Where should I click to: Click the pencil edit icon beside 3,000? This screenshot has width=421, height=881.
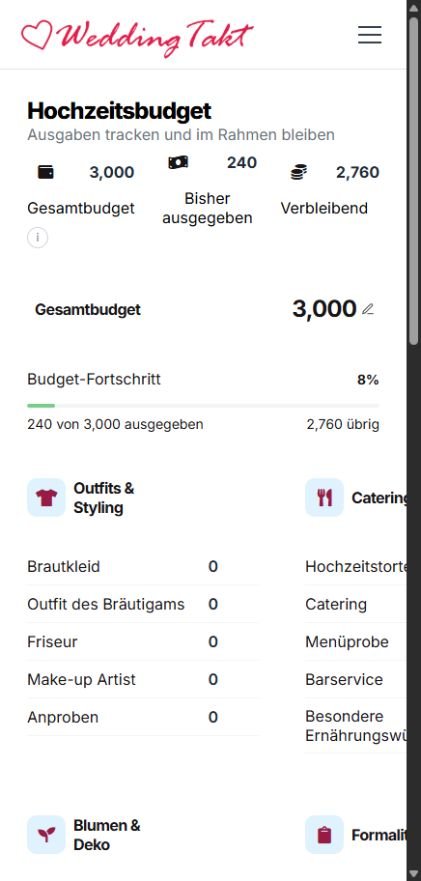click(368, 309)
